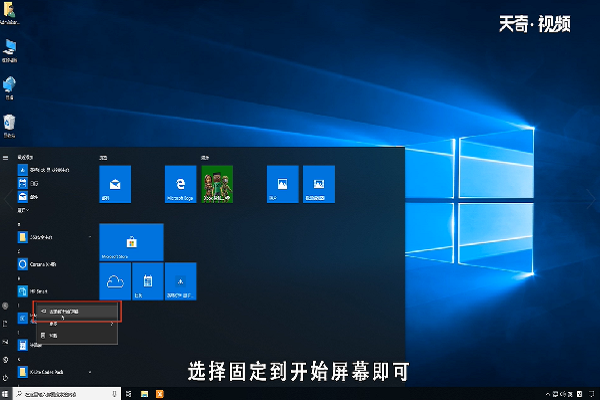
Task: Open the Microsoft Store wide tile
Action: [131, 242]
